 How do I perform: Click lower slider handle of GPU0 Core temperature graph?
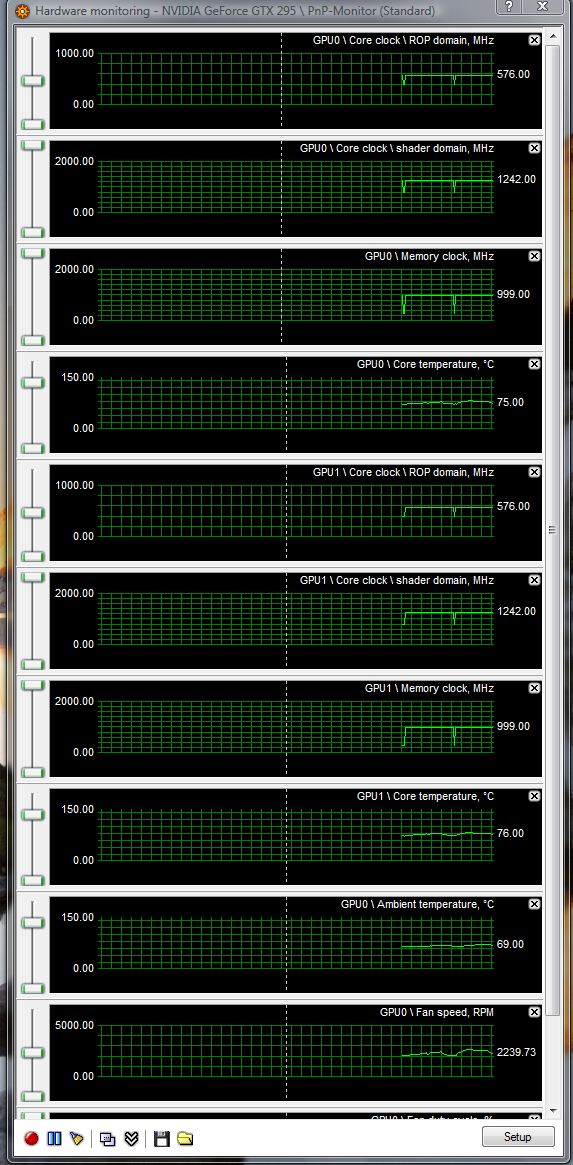click(33, 449)
